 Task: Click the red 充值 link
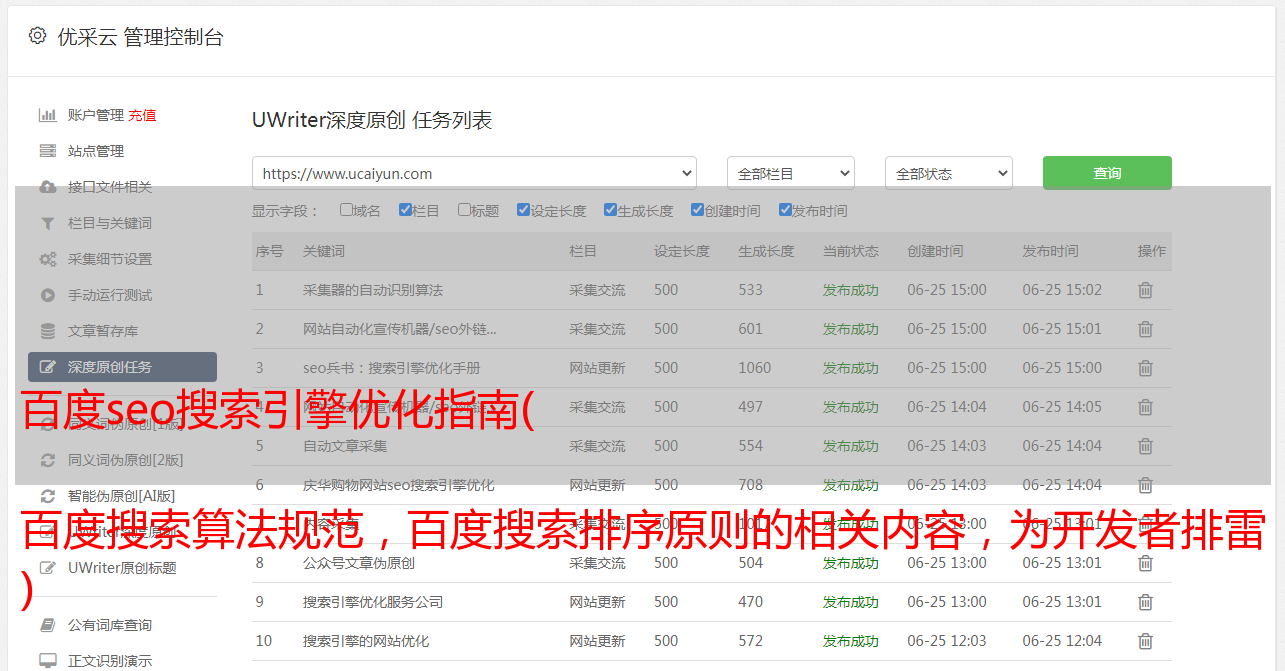[142, 115]
